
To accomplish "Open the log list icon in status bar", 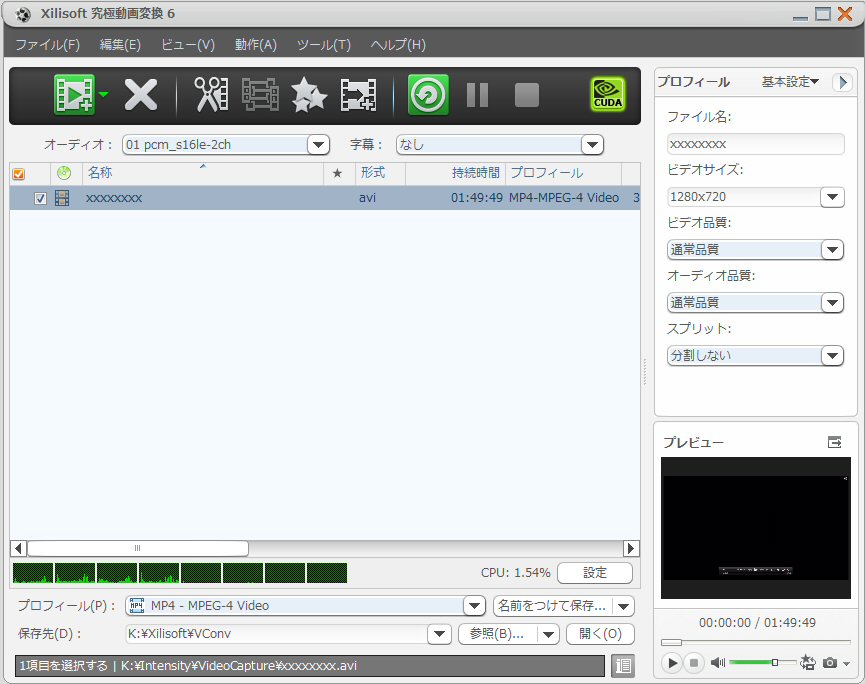I will (623, 666).
